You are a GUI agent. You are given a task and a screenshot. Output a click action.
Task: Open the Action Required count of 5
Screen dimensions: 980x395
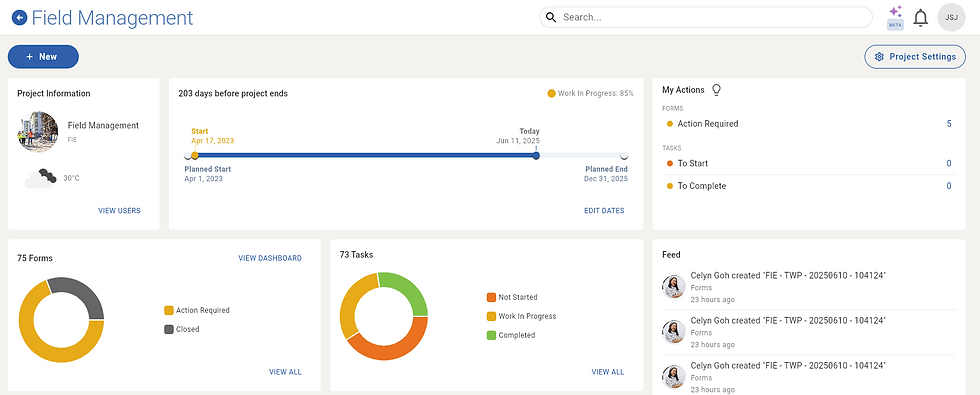coord(949,124)
